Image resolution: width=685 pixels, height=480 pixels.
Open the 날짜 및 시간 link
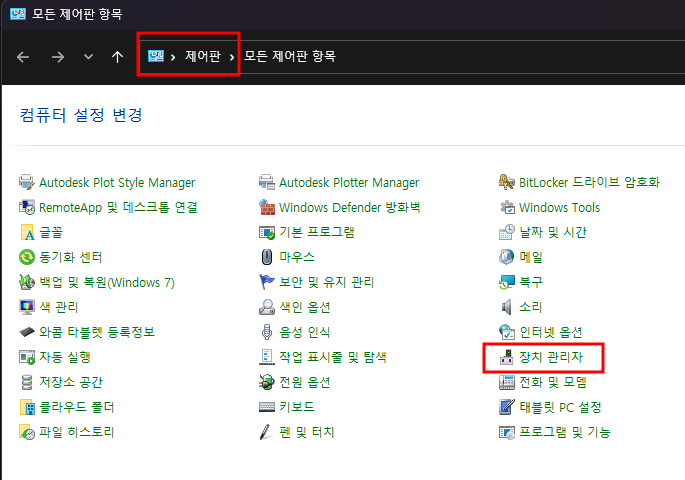[553, 232]
